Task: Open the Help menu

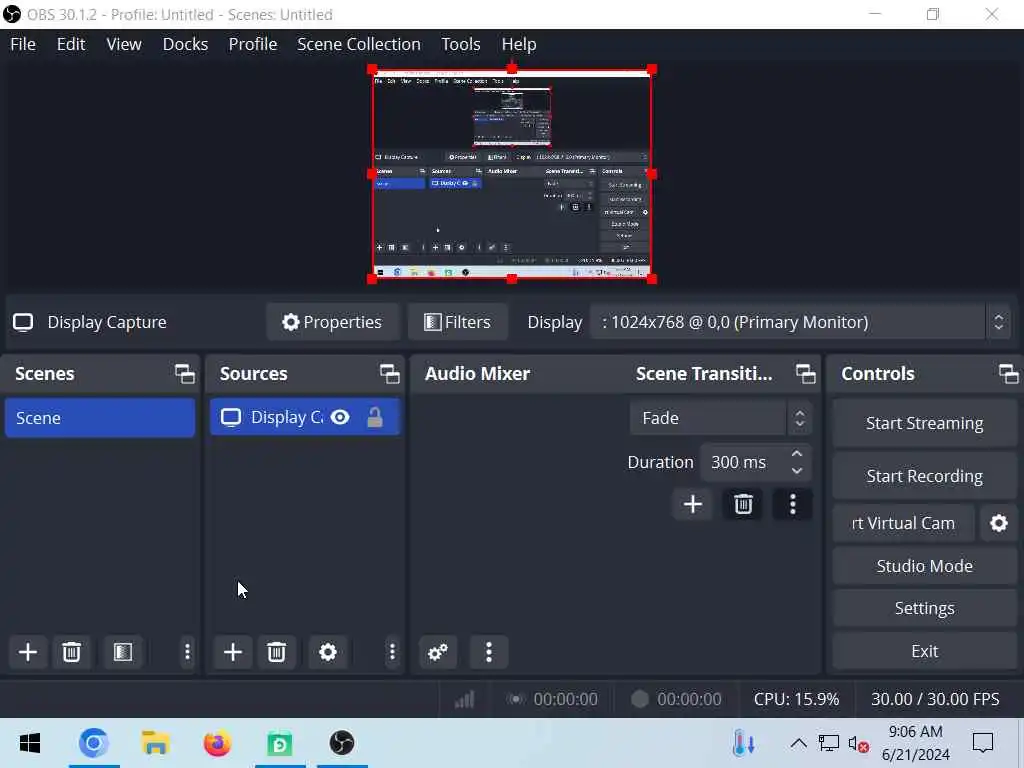Action: pos(519,44)
